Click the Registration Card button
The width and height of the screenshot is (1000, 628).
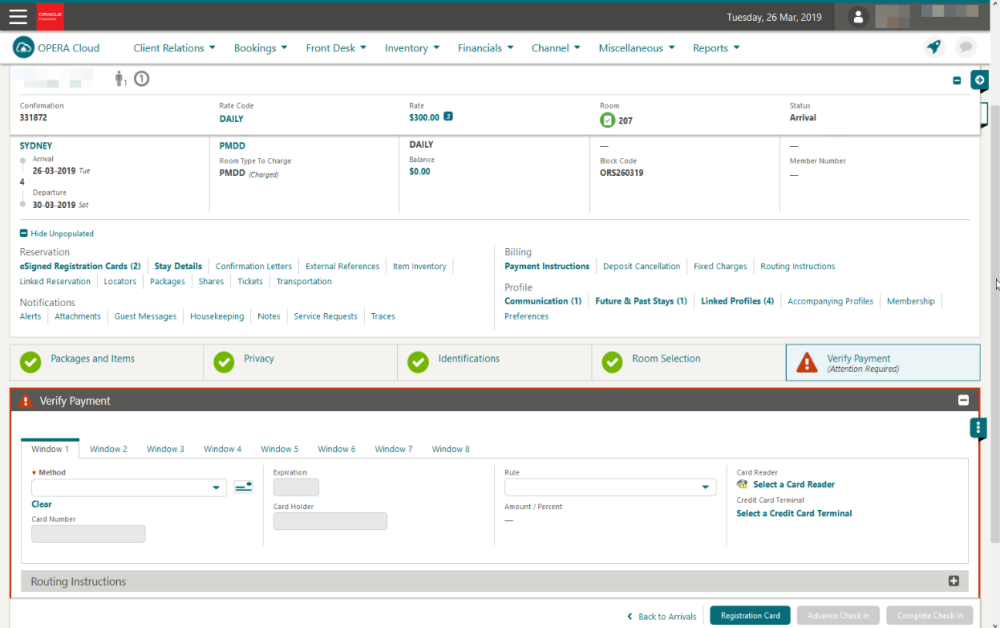[750, 615]
